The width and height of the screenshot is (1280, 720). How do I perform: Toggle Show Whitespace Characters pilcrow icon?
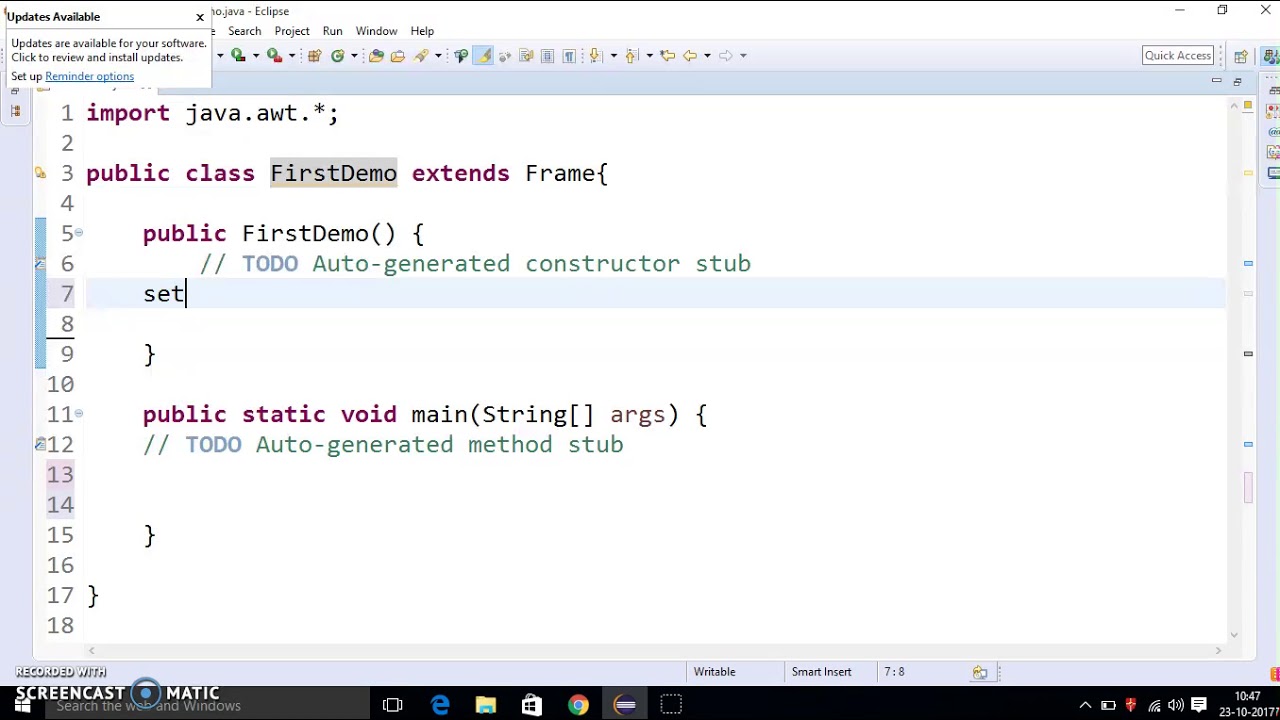(x=569, y=55)
